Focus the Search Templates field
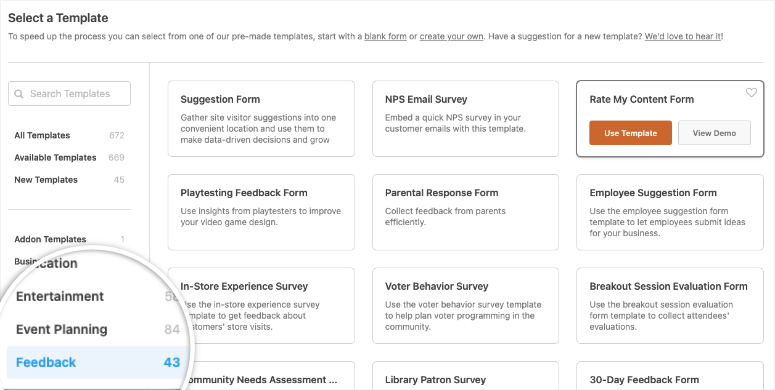775x390 pixels. pos(69,93)
